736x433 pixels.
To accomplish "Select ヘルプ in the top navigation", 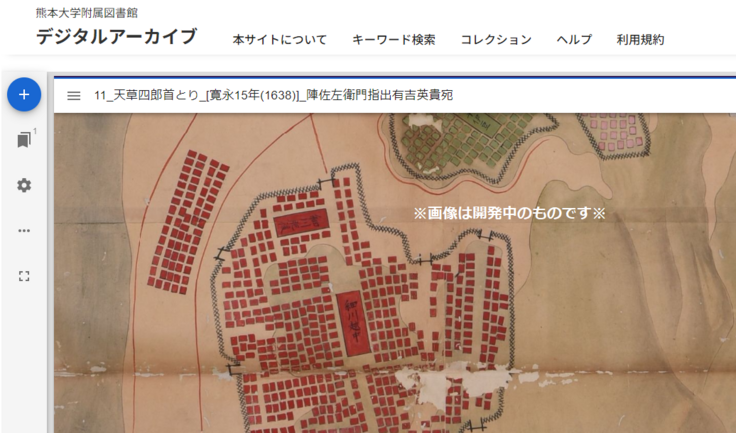I will [x=574, y=40].
